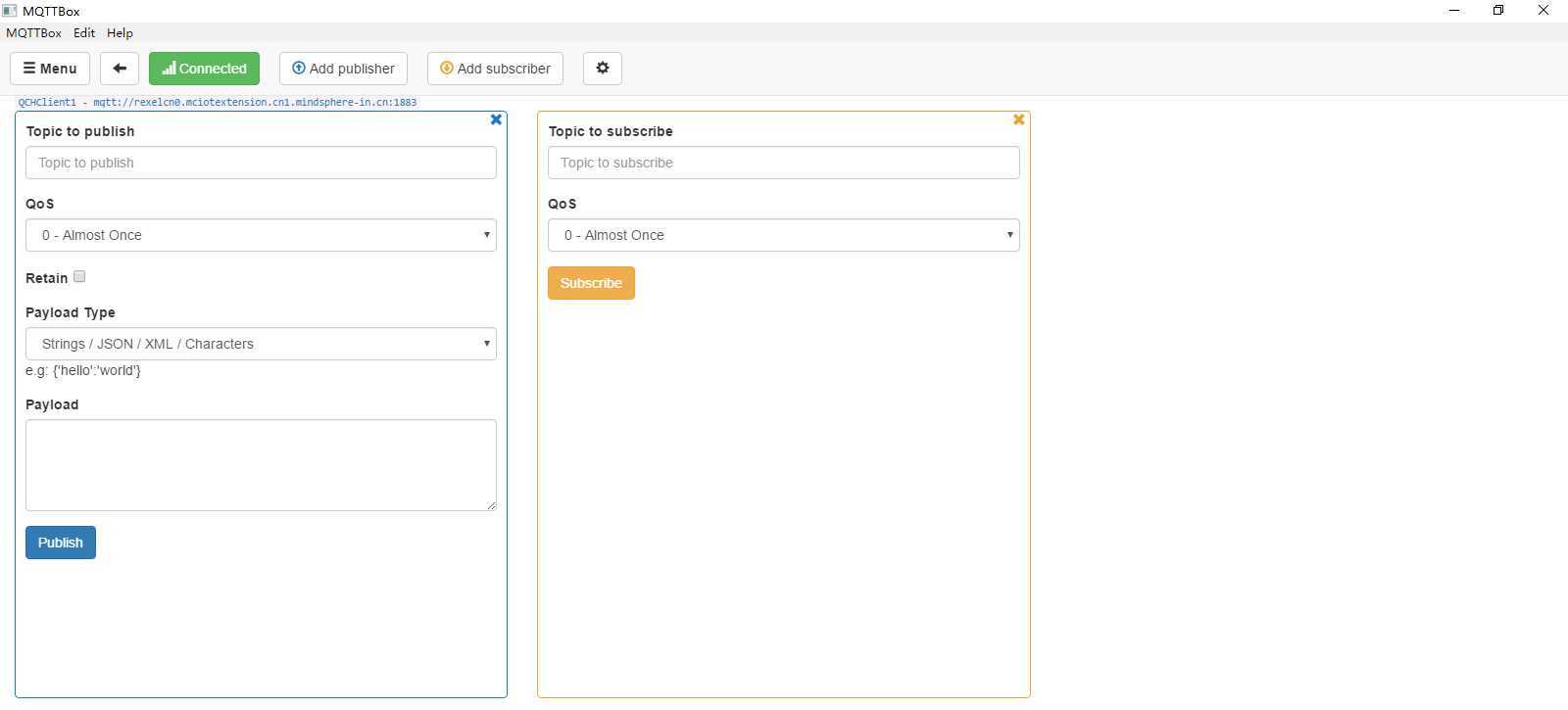
Task: Close the publisher panel with blue X
Action: [x=496, y=119]
